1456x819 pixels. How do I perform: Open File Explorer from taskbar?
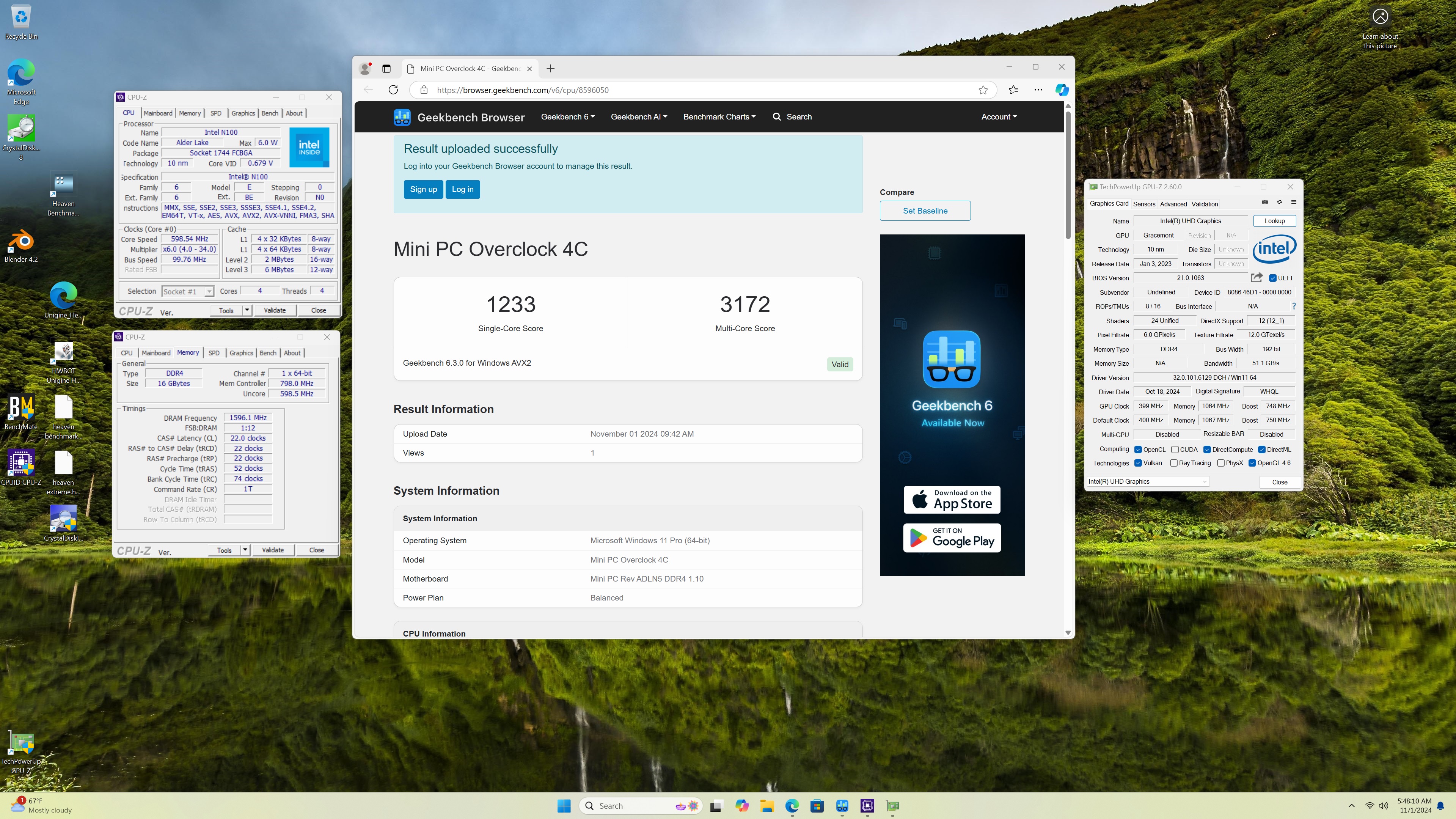click(767, 805)
